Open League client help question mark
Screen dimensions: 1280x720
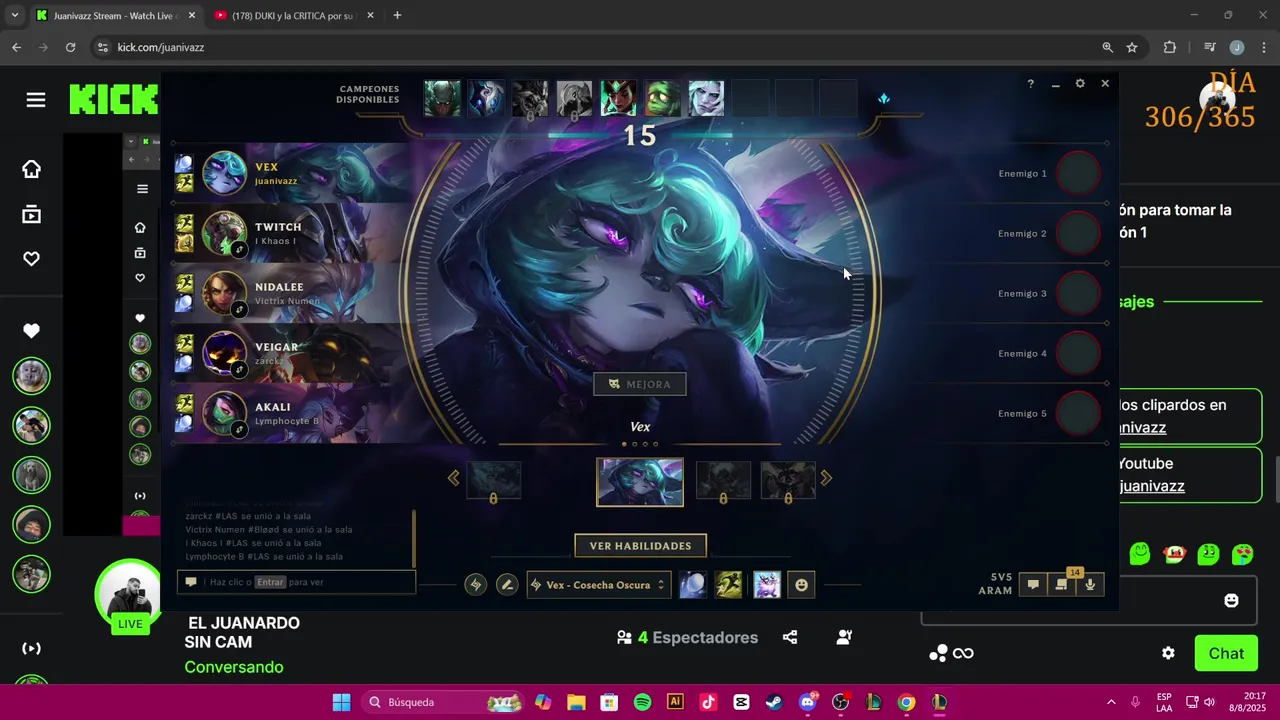(x=1030, y=84)
